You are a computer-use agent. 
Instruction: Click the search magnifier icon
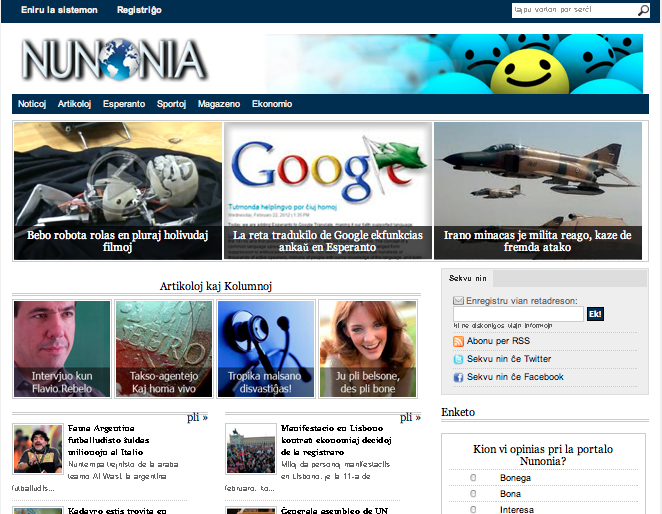click(643, 10)
